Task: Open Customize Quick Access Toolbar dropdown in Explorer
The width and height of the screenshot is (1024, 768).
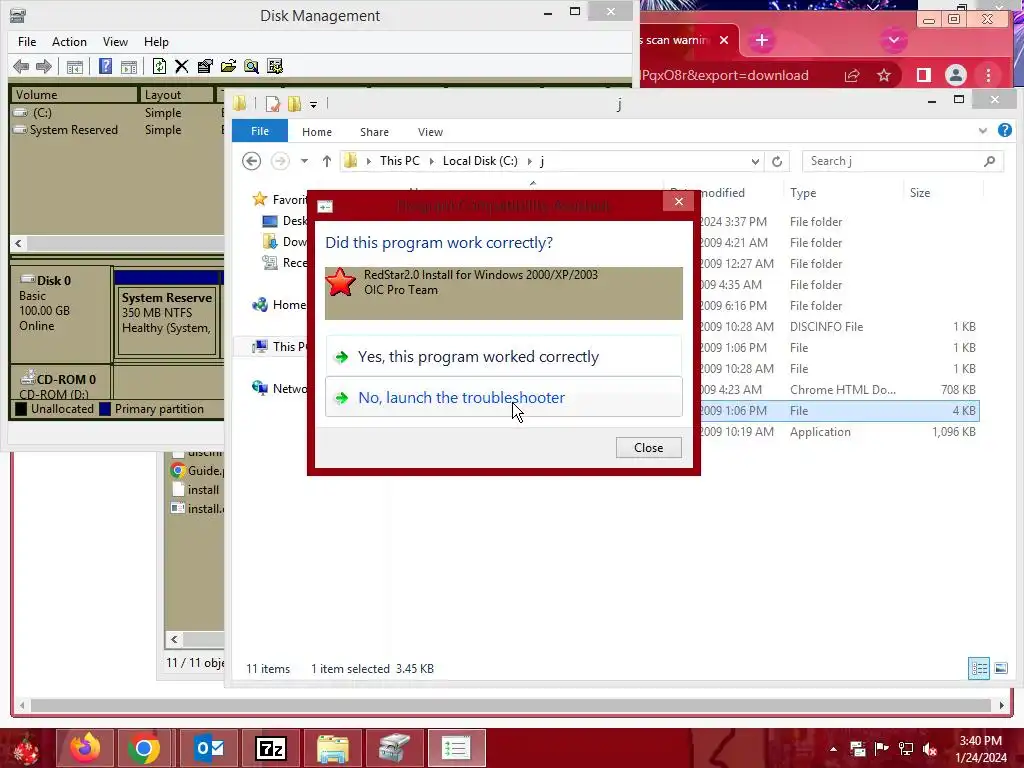Action: 313,104
